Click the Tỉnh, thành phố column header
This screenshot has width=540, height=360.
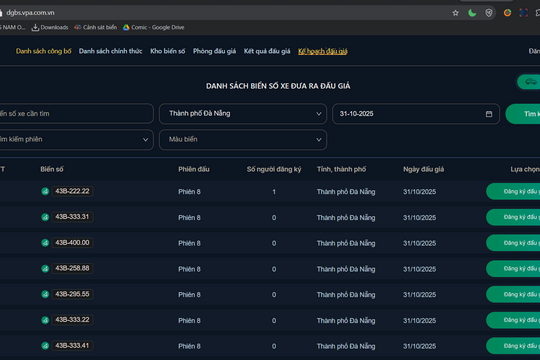[341, 169]
